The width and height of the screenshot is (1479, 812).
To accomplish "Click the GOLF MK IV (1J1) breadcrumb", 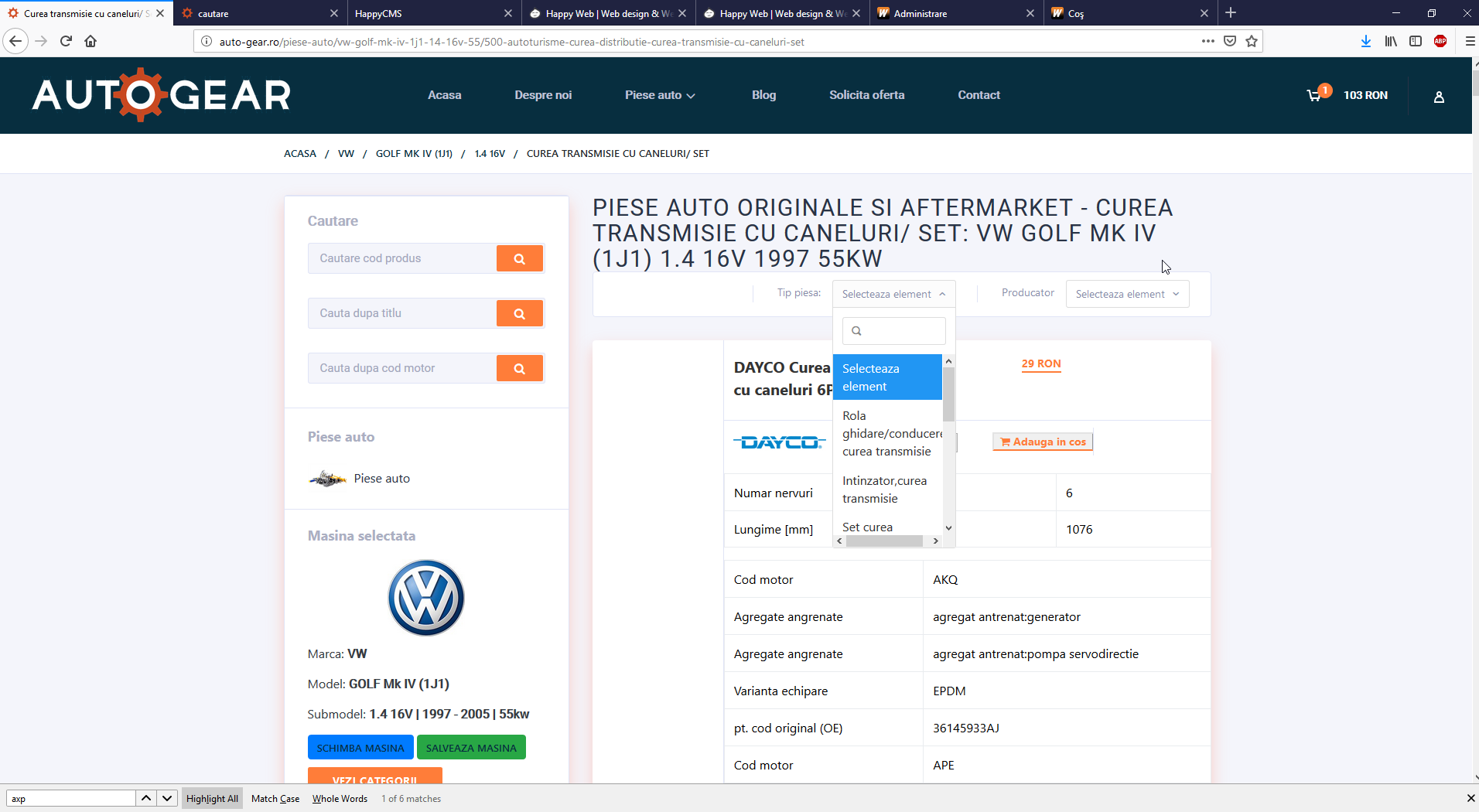I will tap(414, 154).
